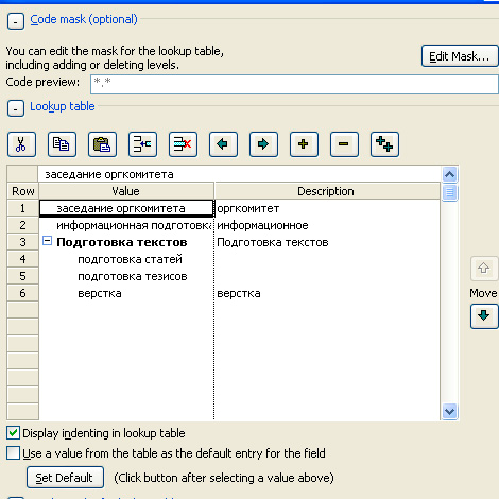Select the value cell заседание оргкомитета in row 1
This screenshot has height=499, width=499.
(126, 208)
